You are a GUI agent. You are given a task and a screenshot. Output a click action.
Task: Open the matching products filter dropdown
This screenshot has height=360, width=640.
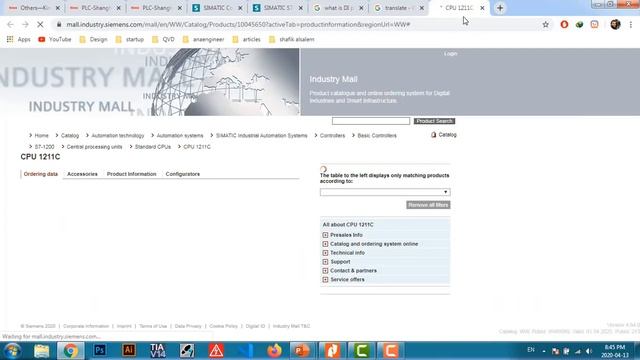click(385, 192)
